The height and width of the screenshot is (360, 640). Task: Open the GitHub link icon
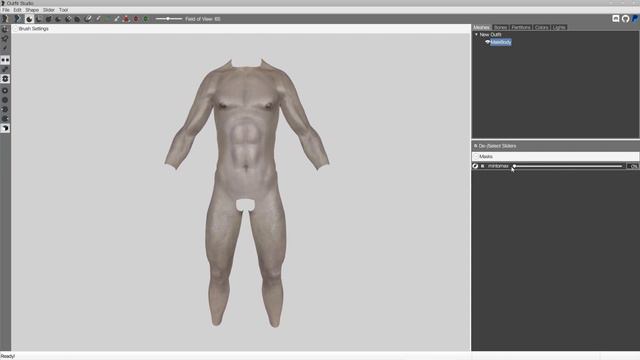pos(625,19)
